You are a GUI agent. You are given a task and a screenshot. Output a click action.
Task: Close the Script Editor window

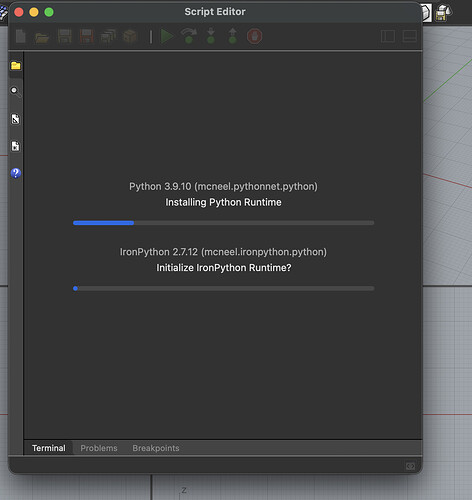click(x=19, y=12)
